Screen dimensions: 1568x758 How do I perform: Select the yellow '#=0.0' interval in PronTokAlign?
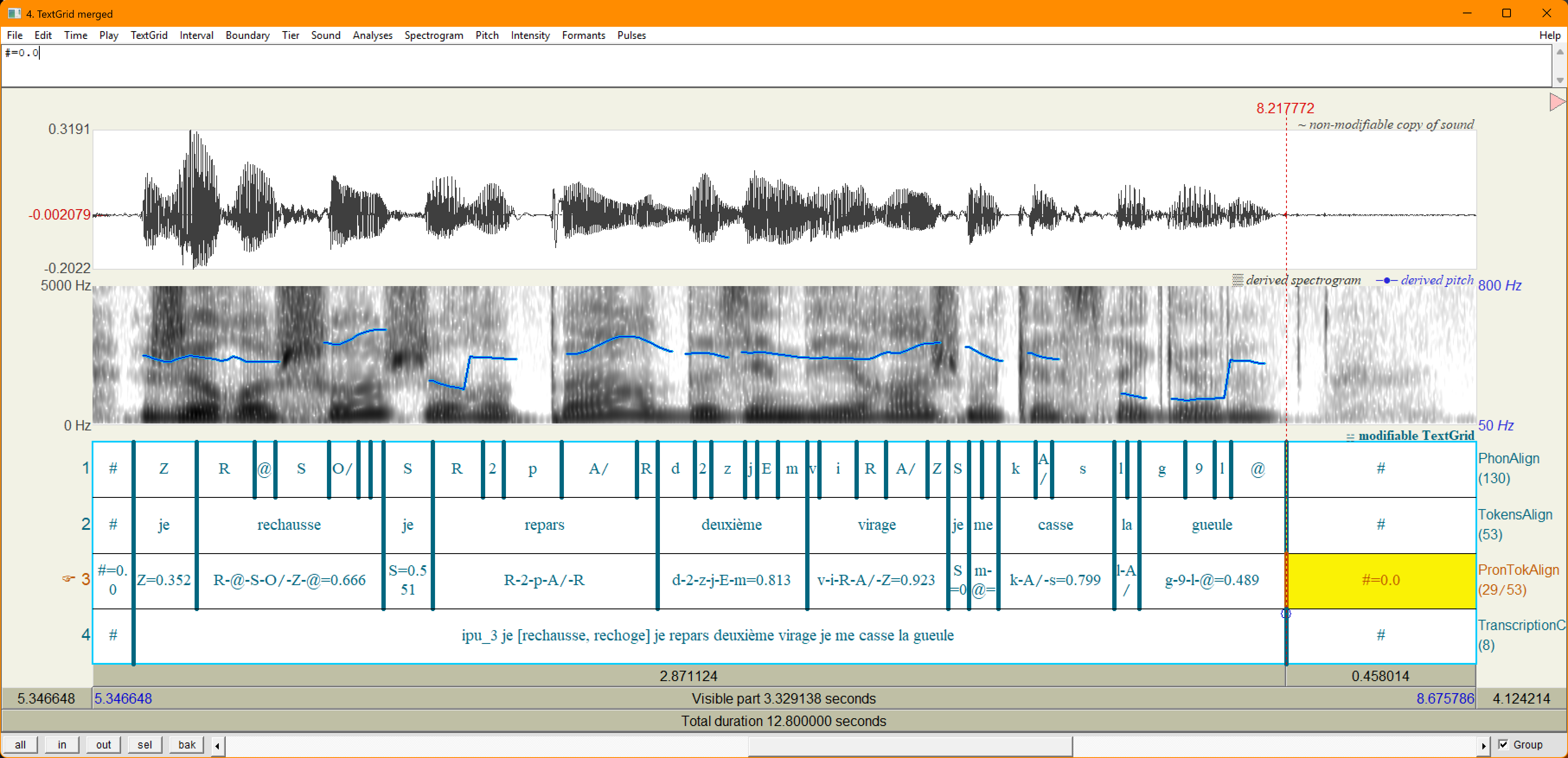1380,580
